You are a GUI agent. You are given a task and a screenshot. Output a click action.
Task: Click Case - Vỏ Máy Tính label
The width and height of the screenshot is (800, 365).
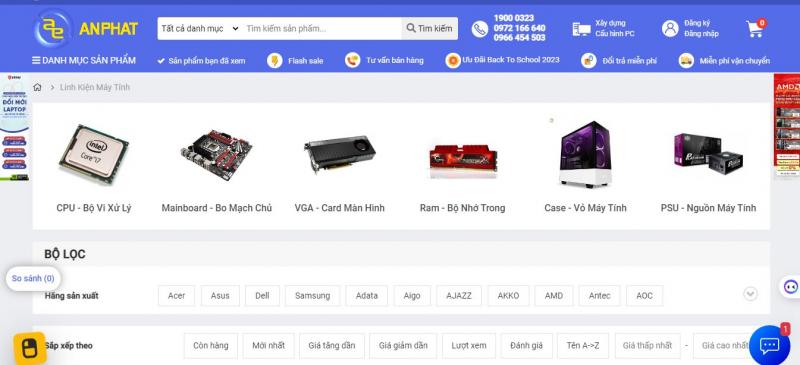585,208
